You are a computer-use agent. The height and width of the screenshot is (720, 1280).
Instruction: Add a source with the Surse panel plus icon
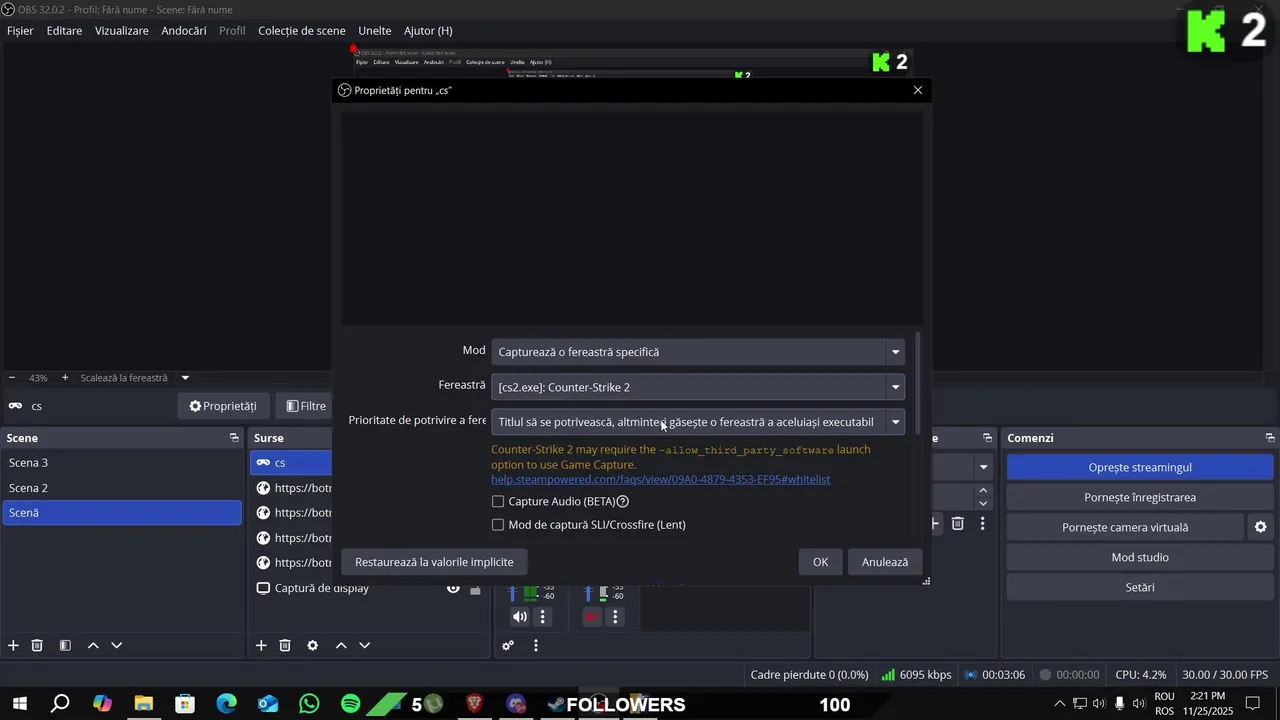click(261, 646)
